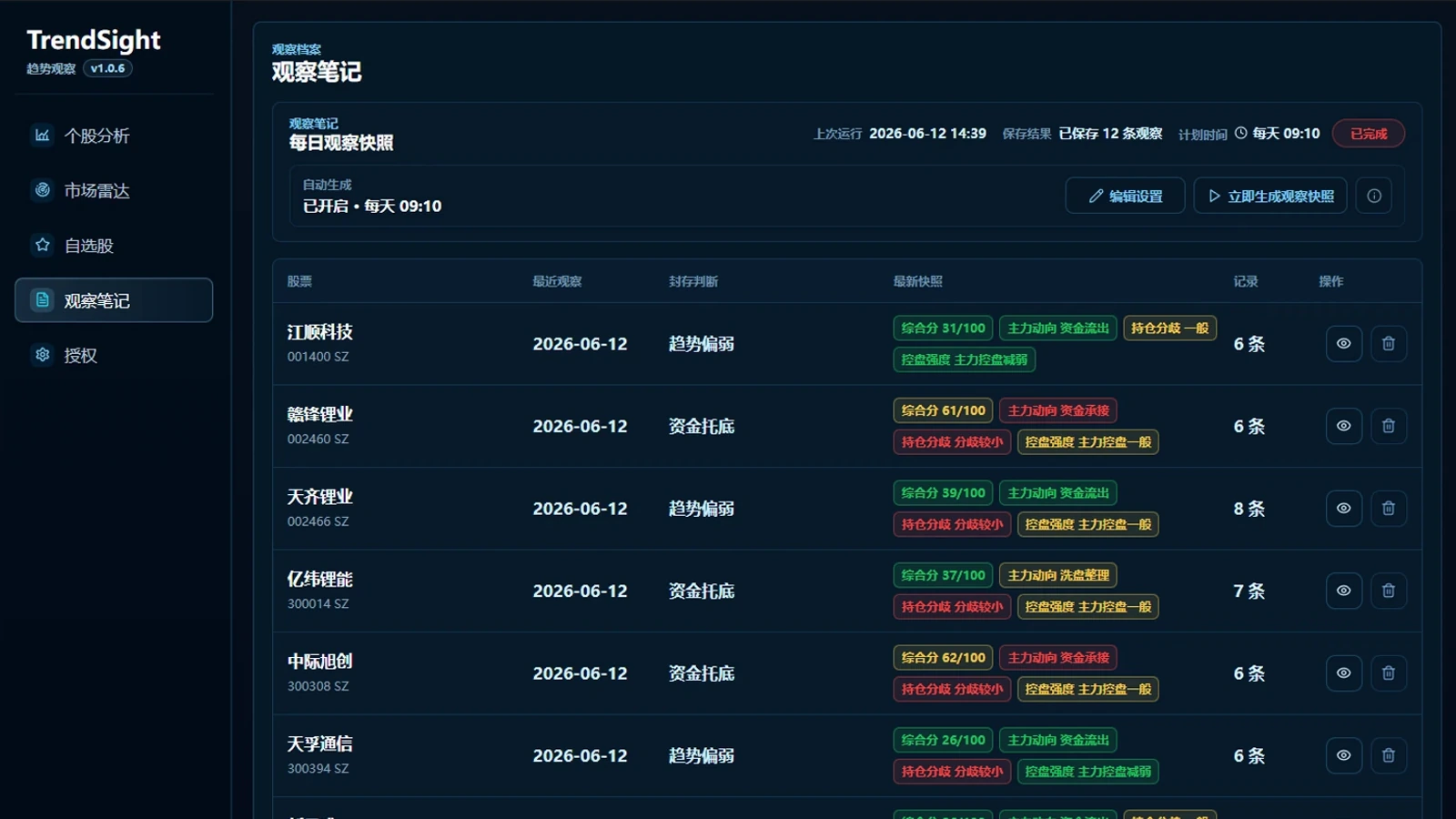Viewport: 1456px width, 819px height.
Task: Open 授权 settings page
Action: (x=114, y=355)
